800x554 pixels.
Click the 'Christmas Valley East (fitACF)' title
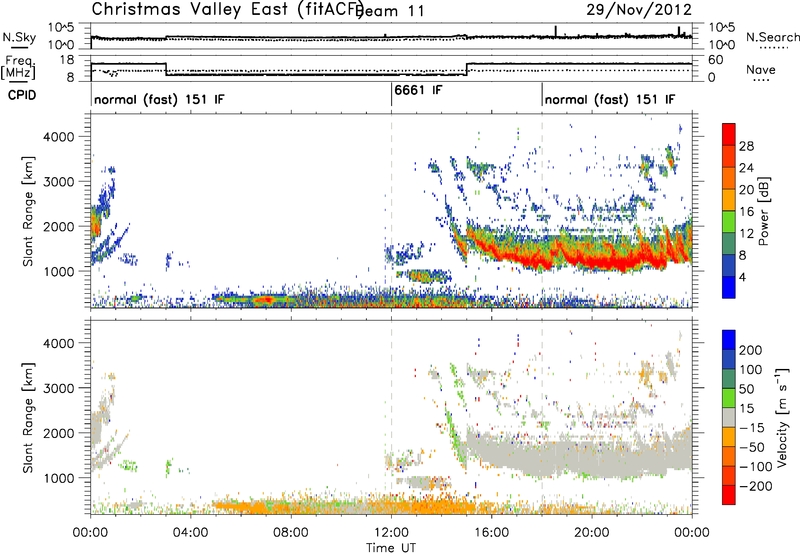point(228,9)
